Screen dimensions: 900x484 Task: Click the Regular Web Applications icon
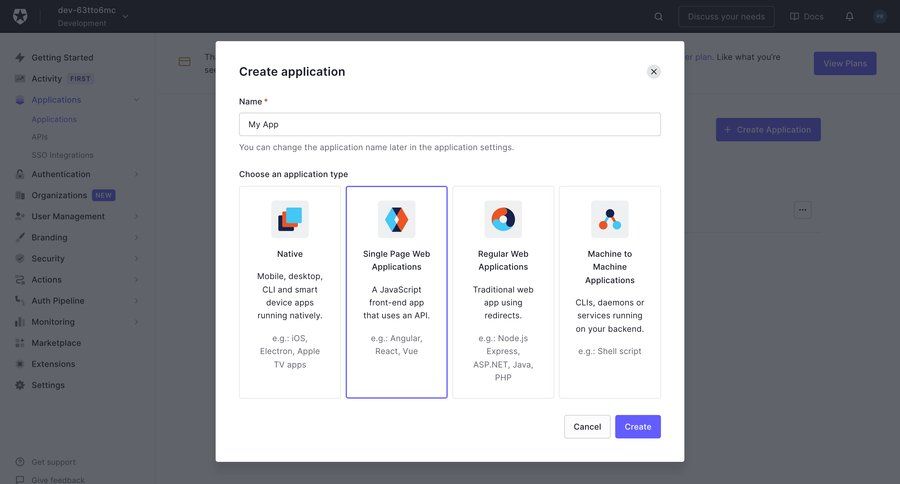click(503, 219)
